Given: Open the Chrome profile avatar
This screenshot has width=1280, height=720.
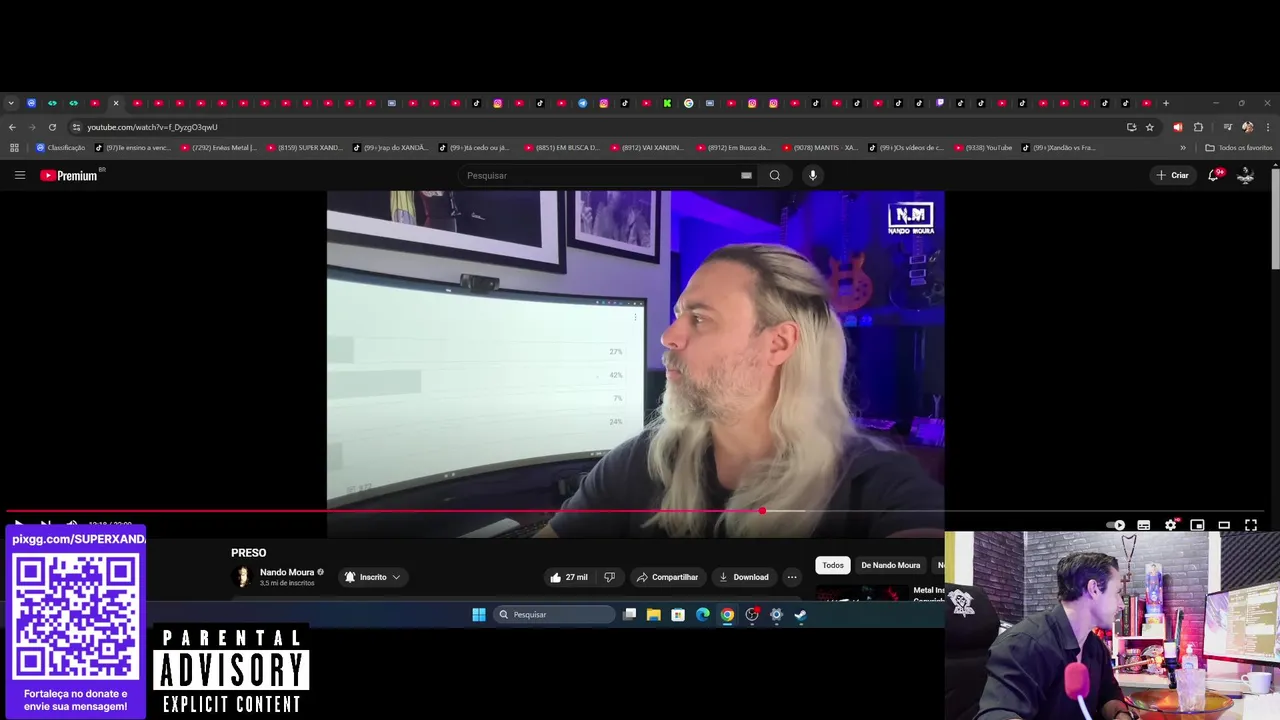Looking at the screenshot, I should [x=1247, y=127].
